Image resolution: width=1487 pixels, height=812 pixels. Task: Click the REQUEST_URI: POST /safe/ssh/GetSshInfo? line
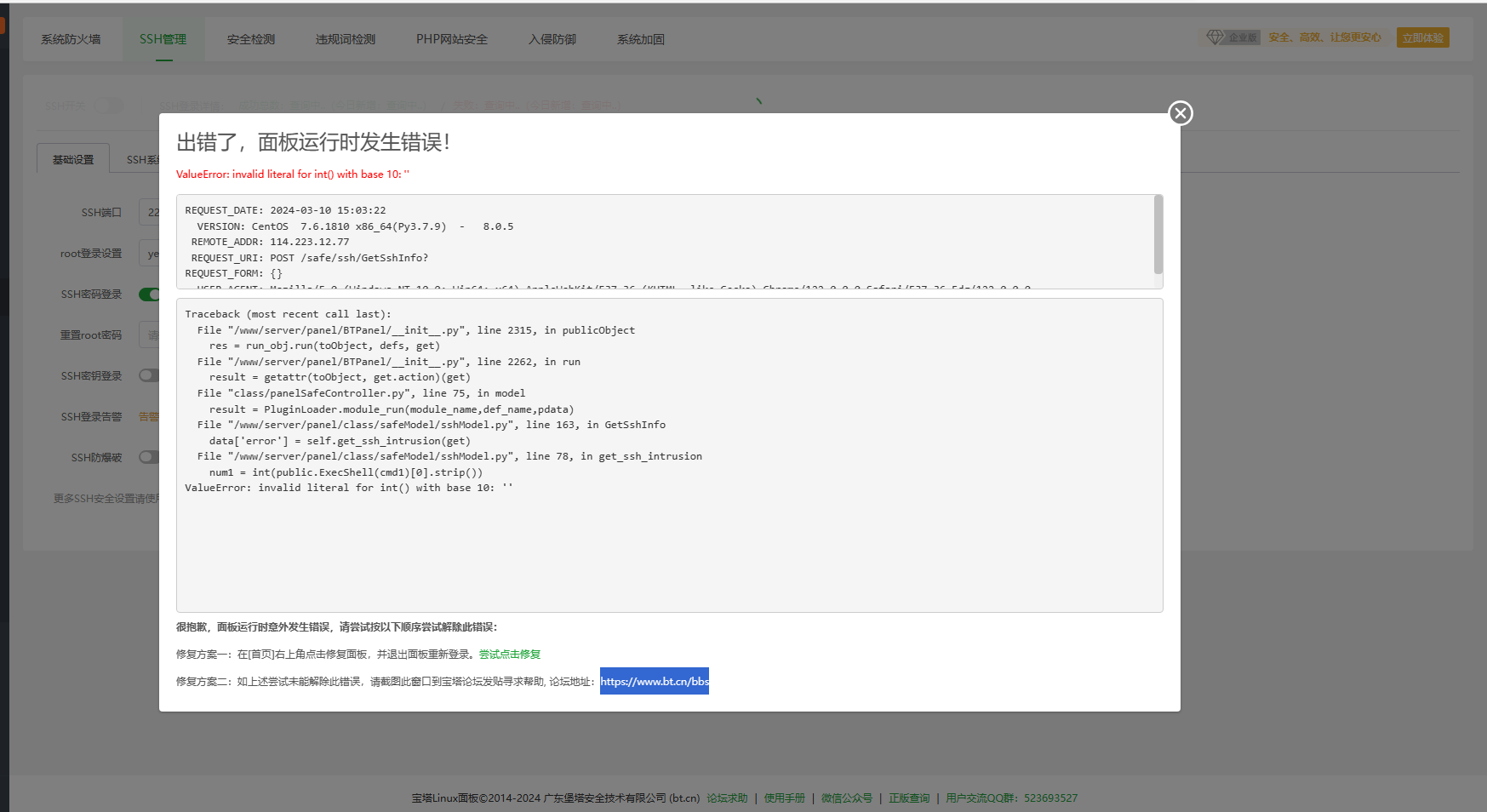[310, 258]
